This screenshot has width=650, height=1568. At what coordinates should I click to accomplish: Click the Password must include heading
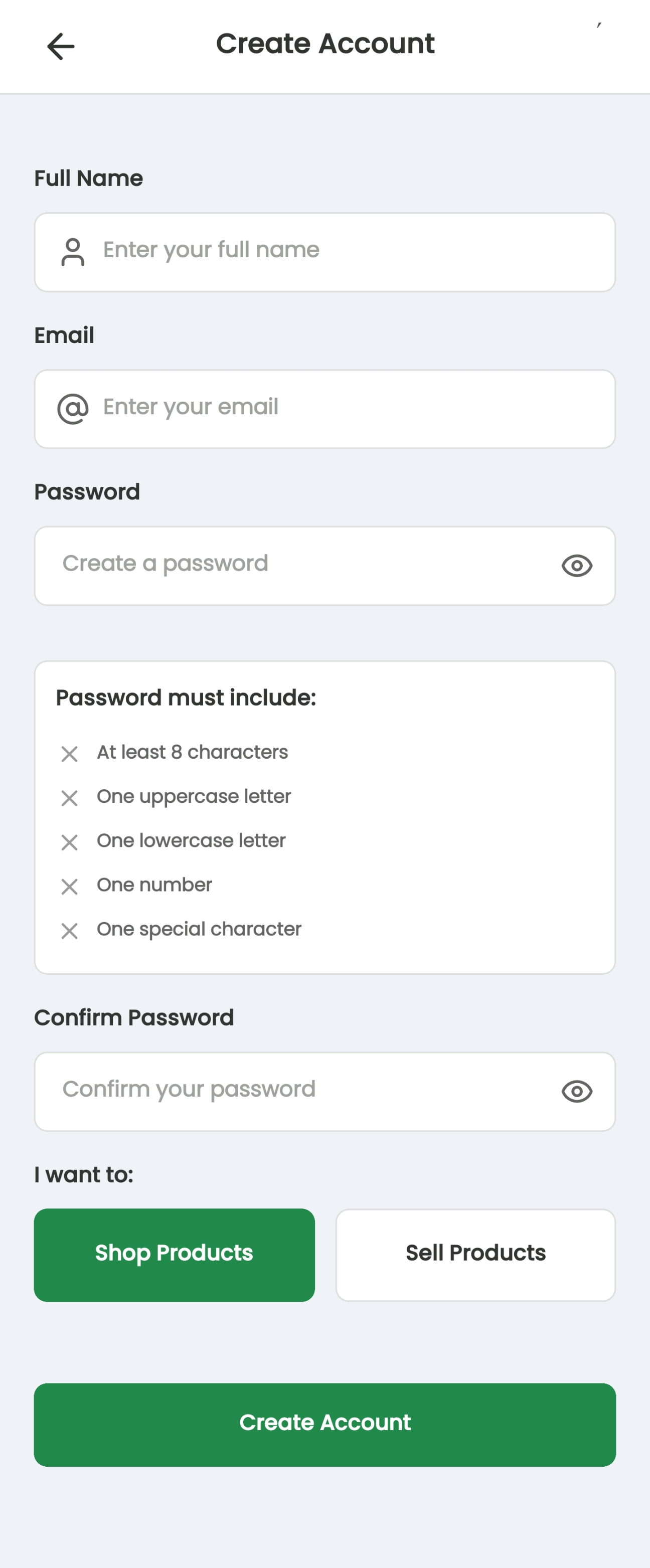tap(186, 698)
